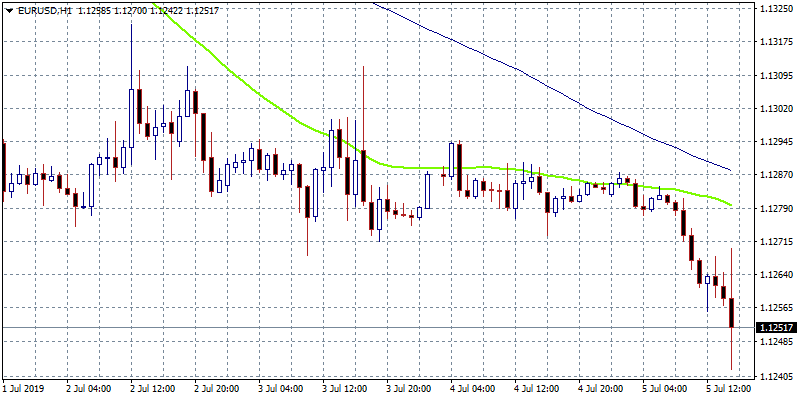Click the 2 Jul 20:00 time label
800x400 pixels.
click(216, 389)
